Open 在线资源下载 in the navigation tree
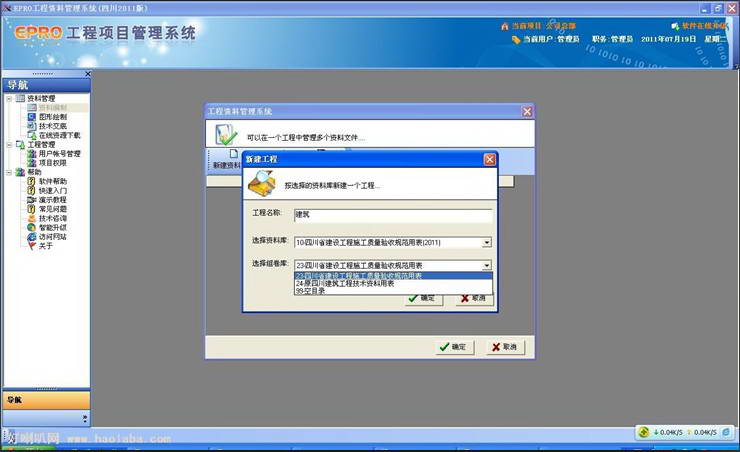Viewport: 740px width, 452px height. pos(59,135)
